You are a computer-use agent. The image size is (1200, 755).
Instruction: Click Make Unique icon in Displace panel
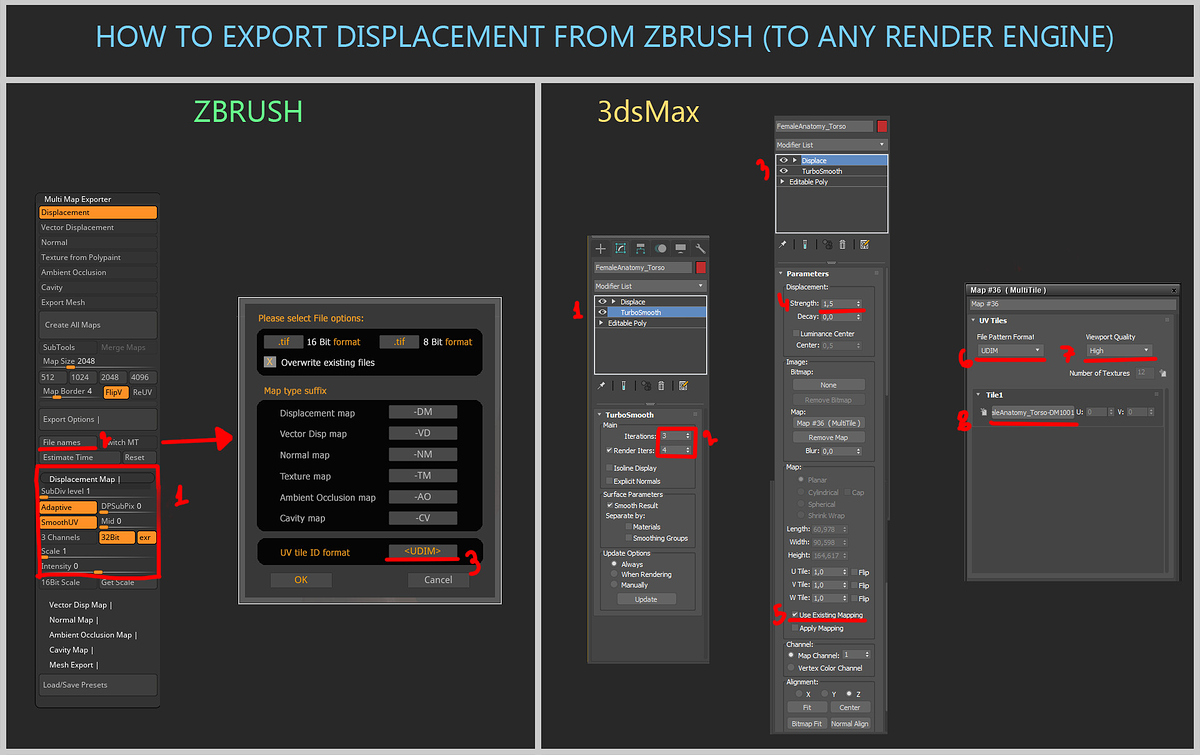[x=828, y=244]
